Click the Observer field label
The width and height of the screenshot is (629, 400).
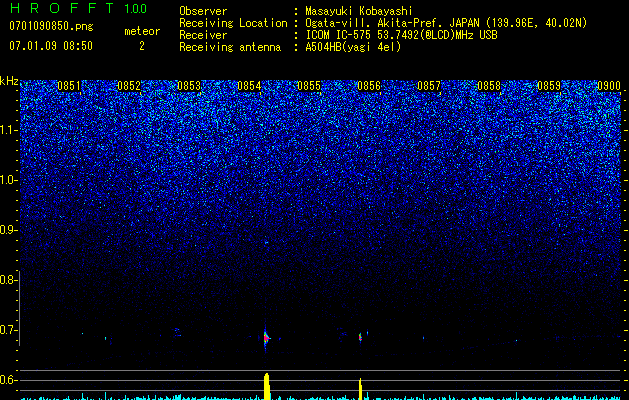[x=203, y=12]
